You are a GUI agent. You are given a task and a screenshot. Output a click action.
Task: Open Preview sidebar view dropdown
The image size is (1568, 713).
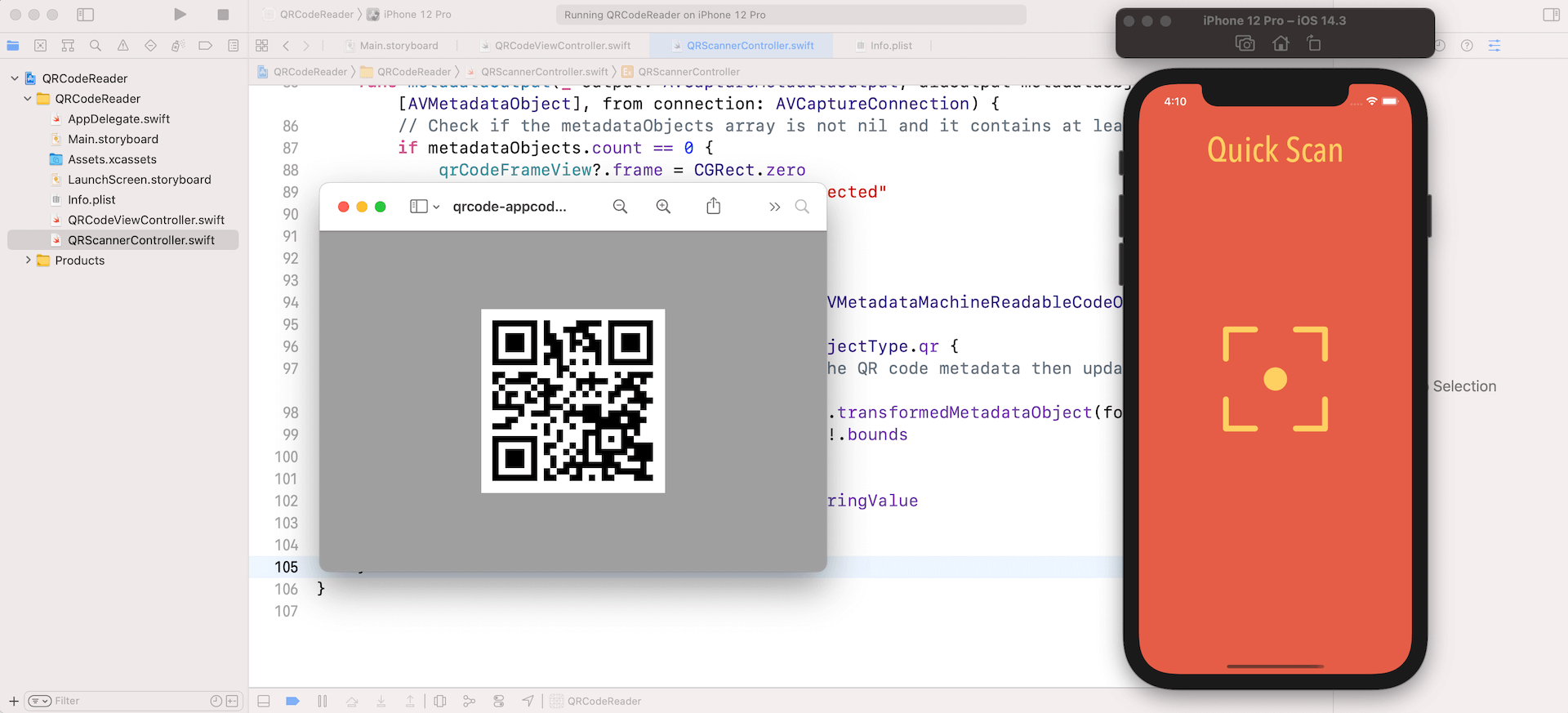(x=424, y=207)
